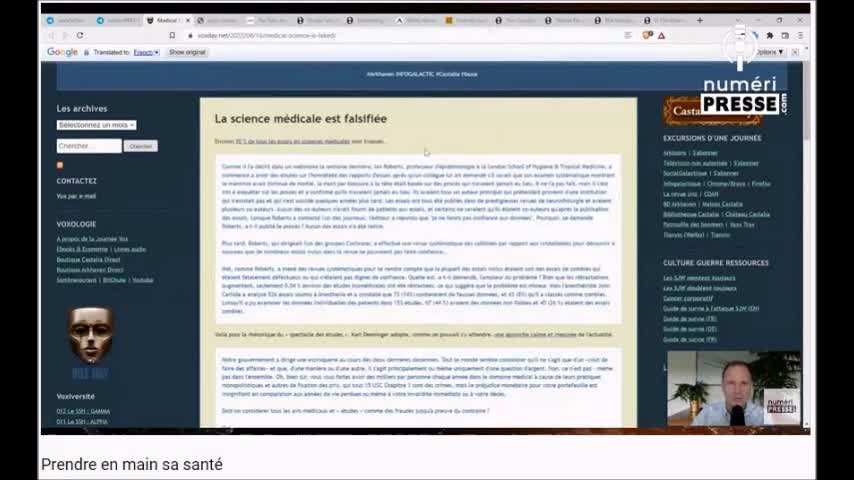854x480 pixels.
Task: Open translate Options dropdown
Action: pos(770,52)
